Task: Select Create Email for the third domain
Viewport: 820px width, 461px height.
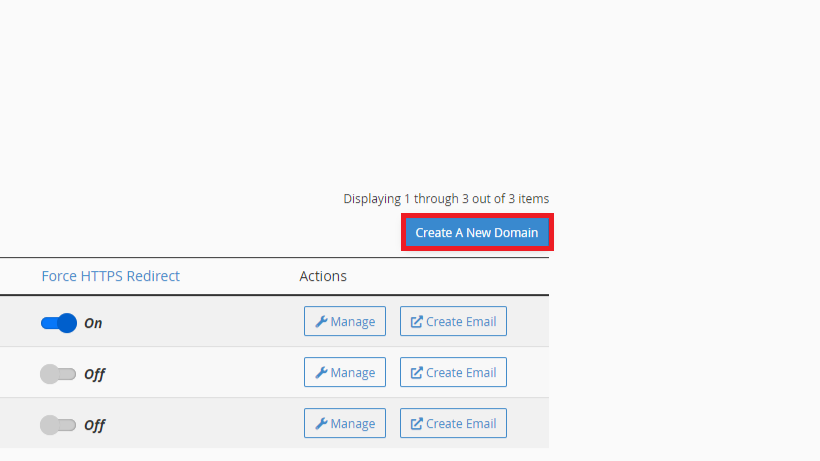Action: (453, 423)
